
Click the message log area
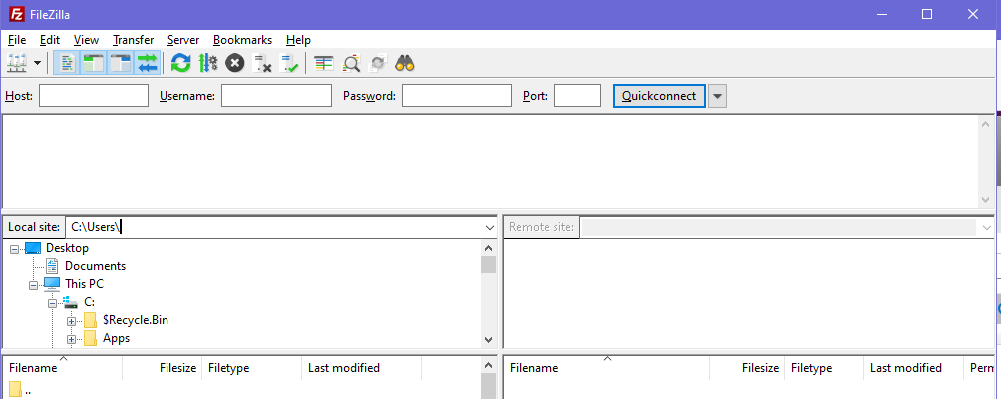click(490, 161)
